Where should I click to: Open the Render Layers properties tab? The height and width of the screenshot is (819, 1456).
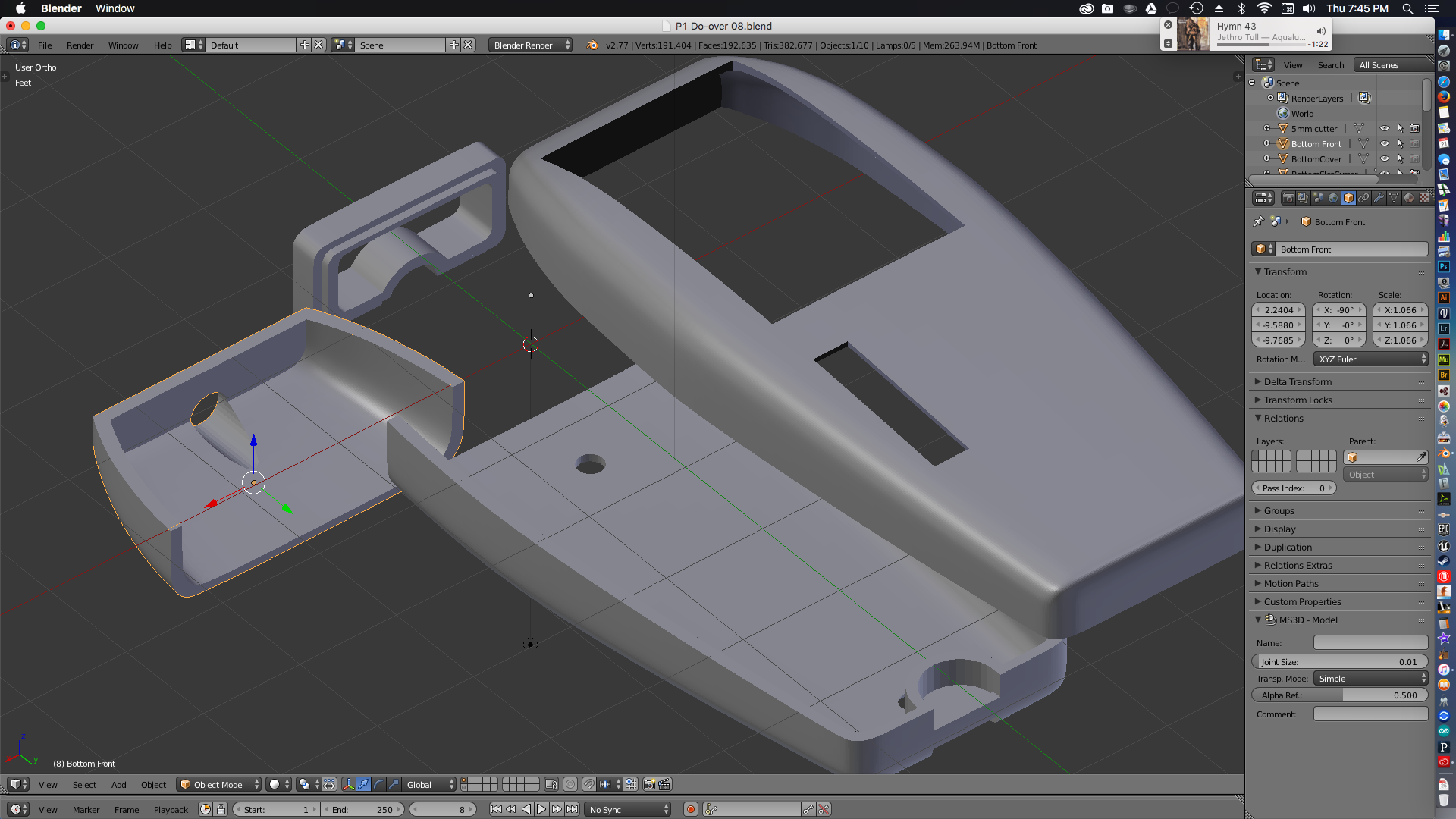tap(1303, 198)
